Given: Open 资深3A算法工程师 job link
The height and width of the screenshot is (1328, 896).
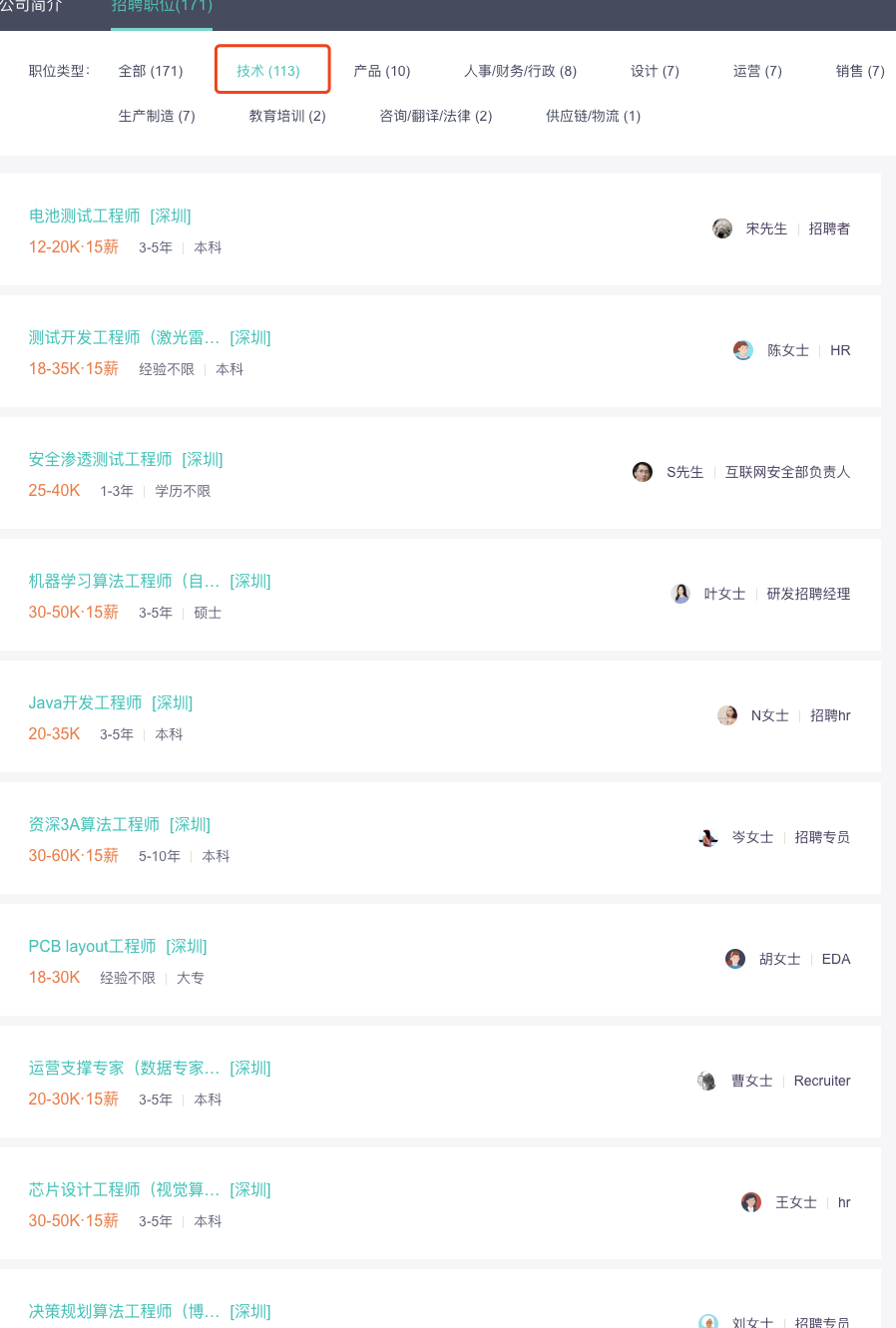Looking at the screenshot, I should coord(94,824).
